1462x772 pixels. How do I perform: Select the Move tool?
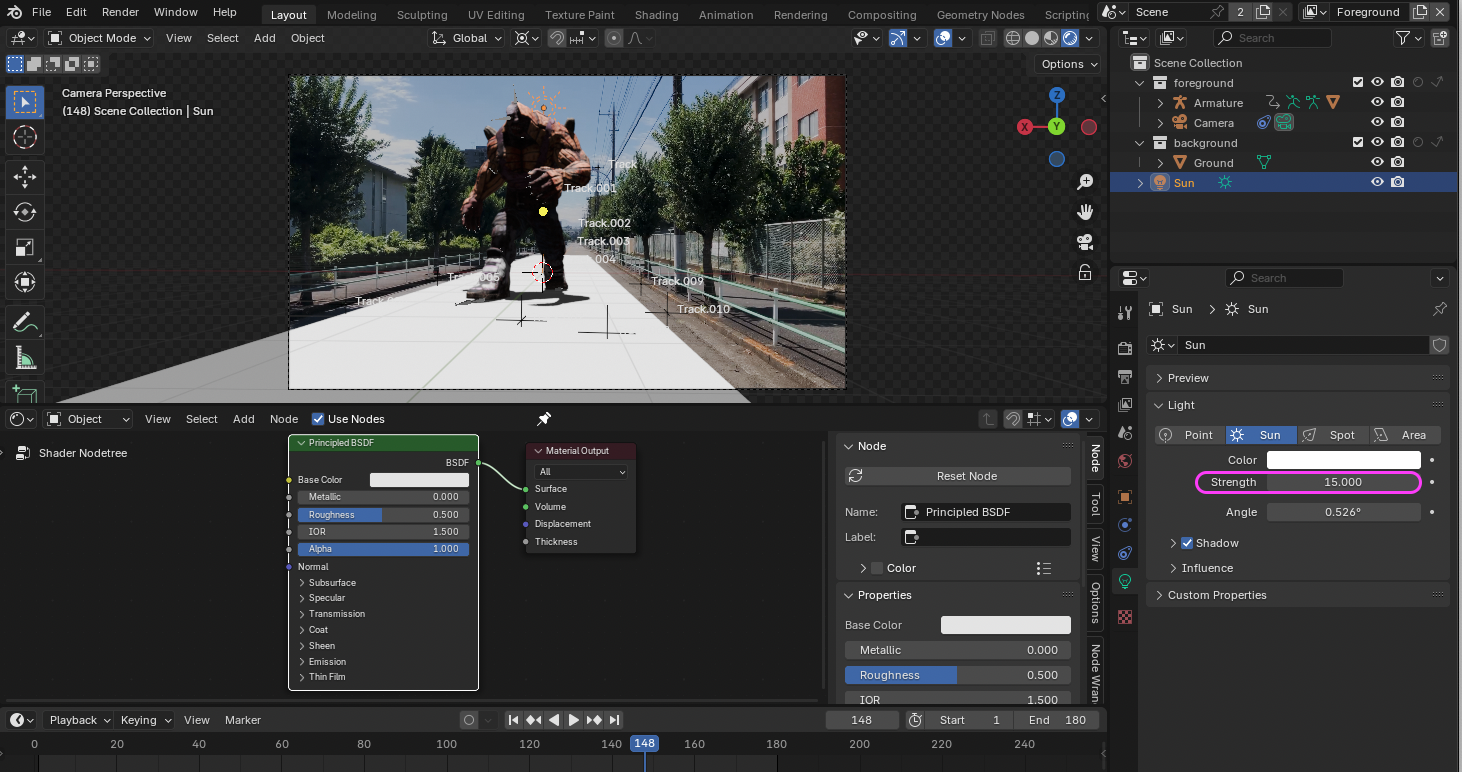pos(25,177)
